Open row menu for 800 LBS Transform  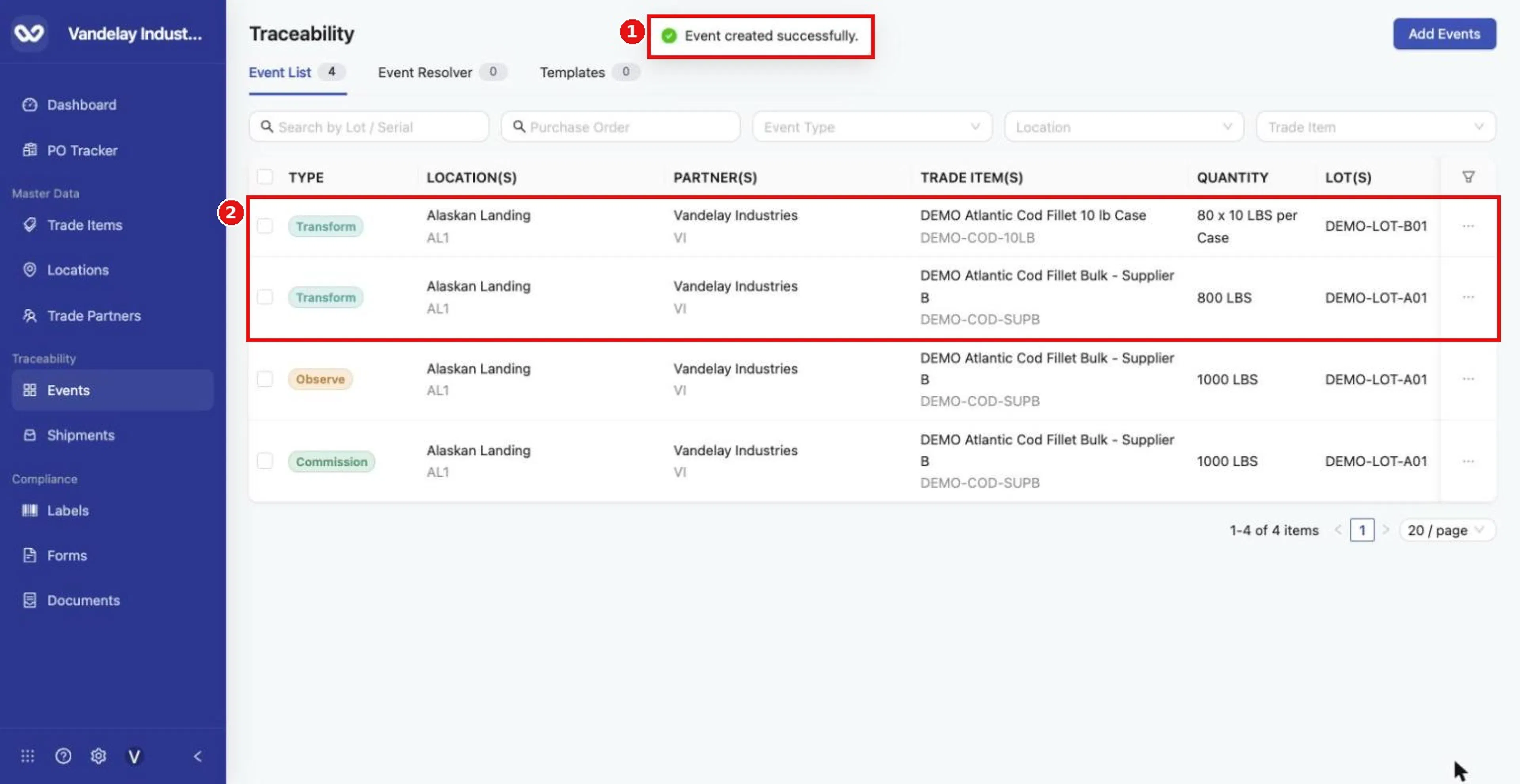coord(1468,297)
